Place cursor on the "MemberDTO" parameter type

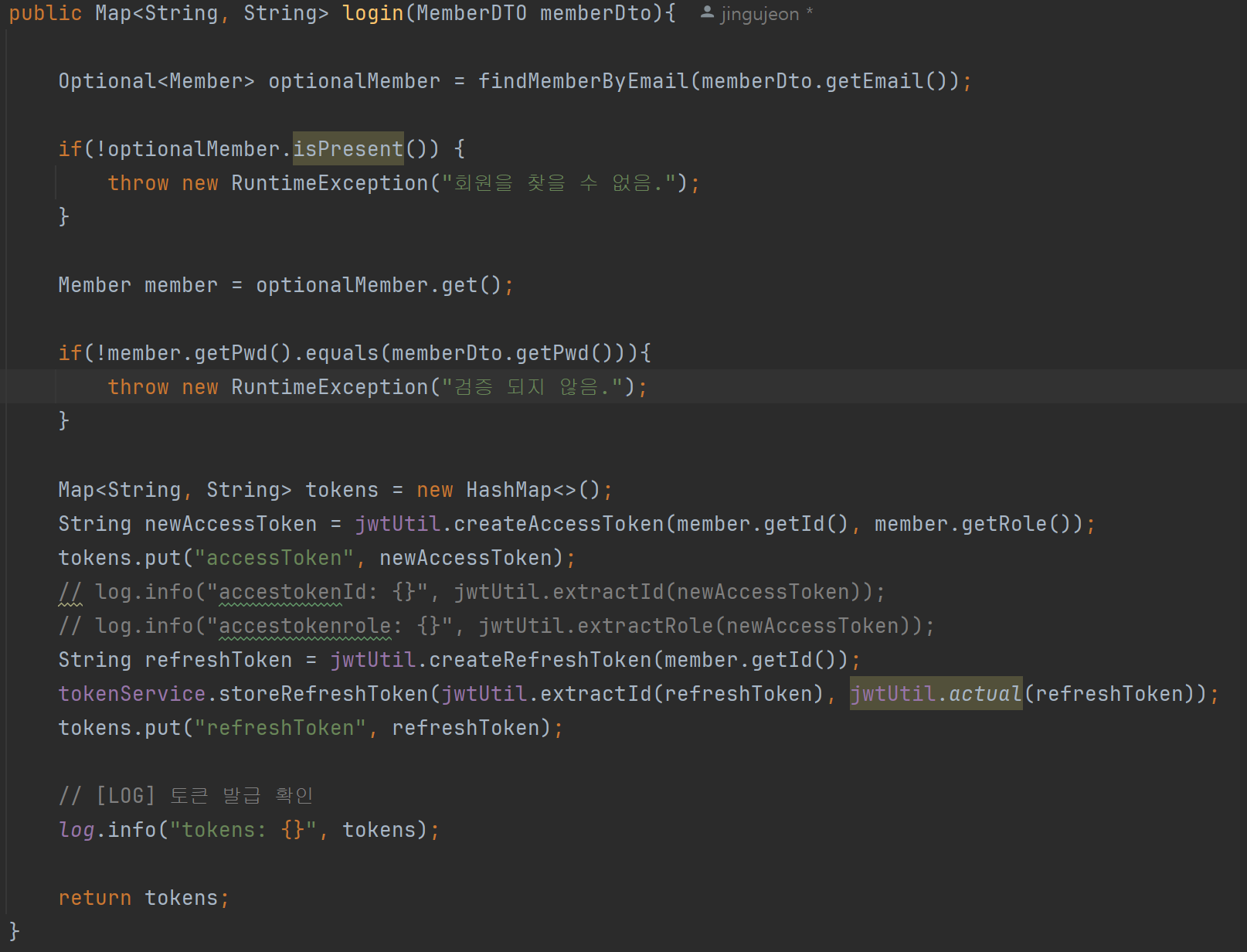[x=471, y=13]
